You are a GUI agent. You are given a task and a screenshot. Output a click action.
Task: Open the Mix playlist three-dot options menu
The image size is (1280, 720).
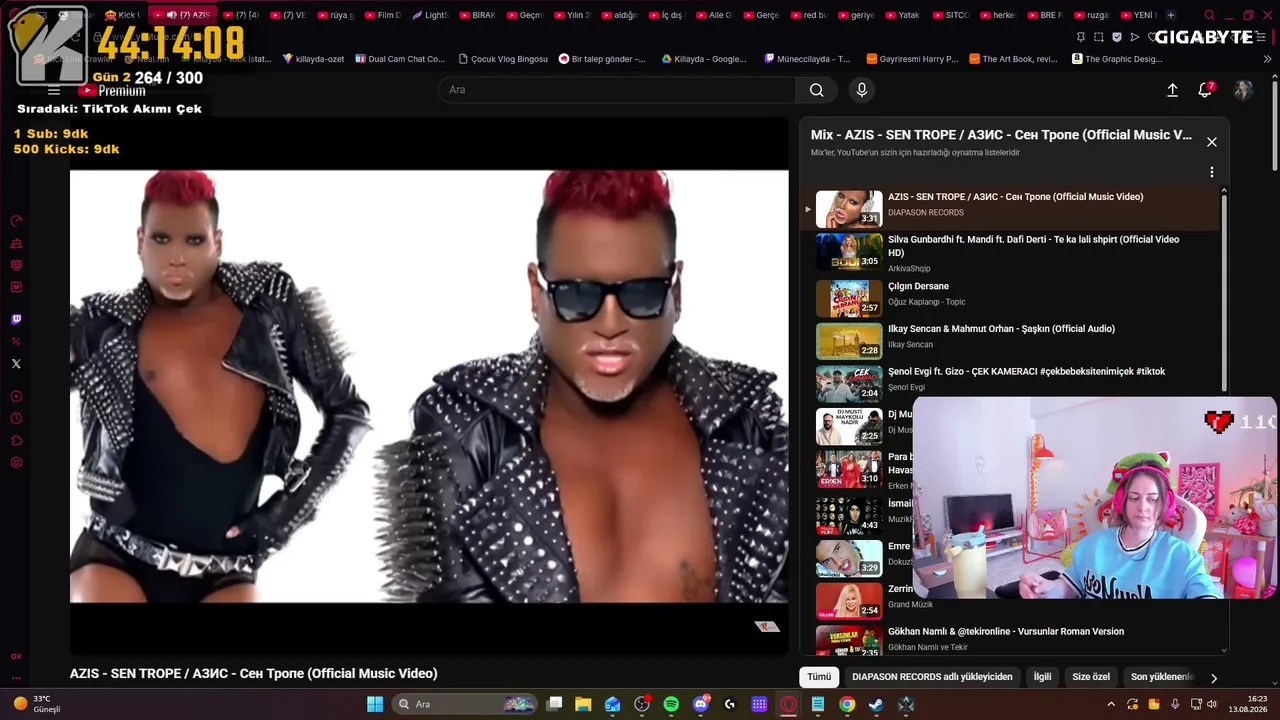click(x=1212, y=172)
